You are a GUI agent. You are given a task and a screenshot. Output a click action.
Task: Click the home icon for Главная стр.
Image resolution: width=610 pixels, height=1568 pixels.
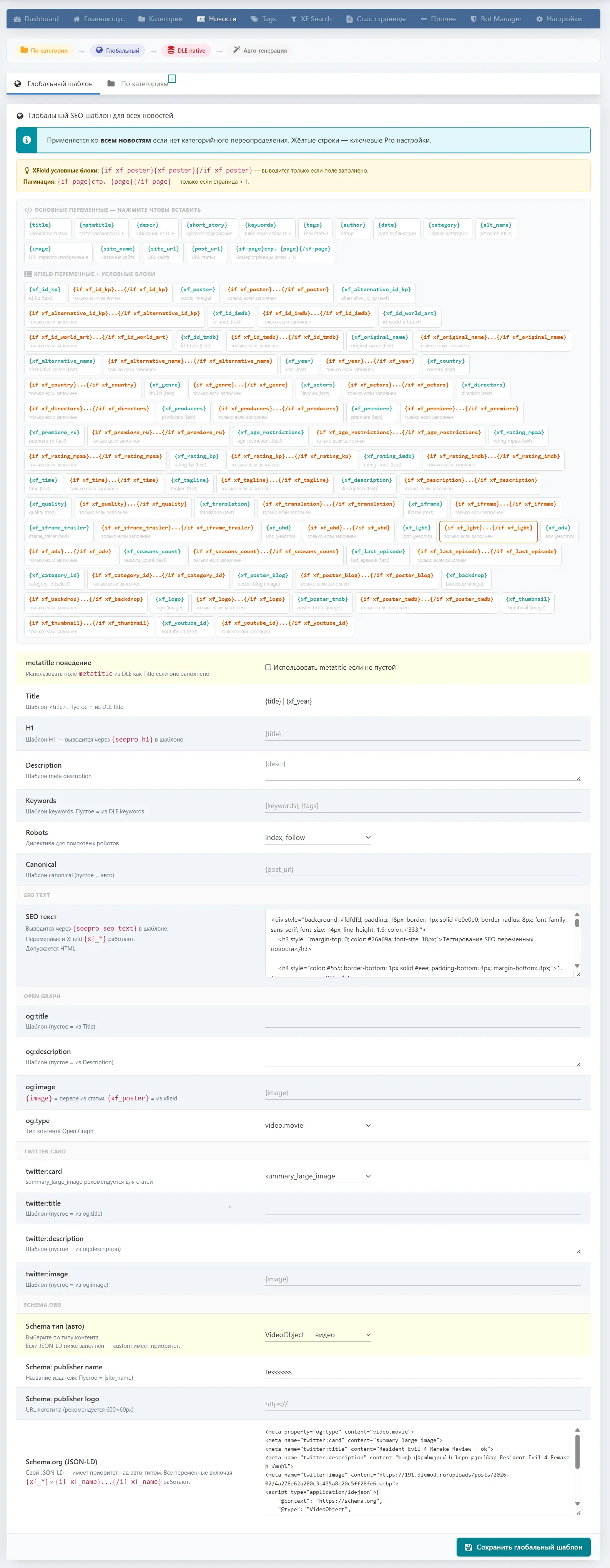77,19
